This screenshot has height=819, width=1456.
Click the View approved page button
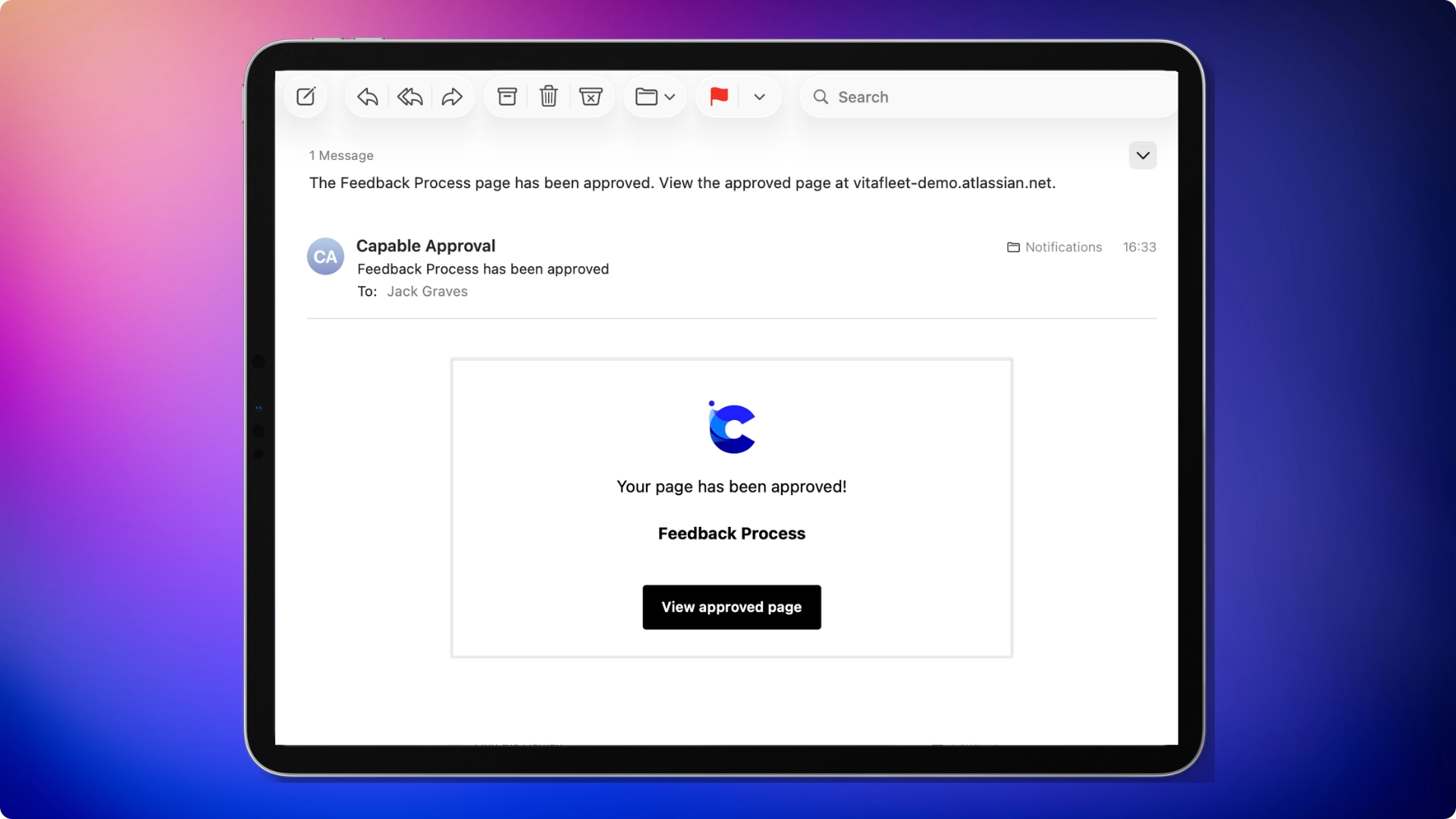pos(732,607)
